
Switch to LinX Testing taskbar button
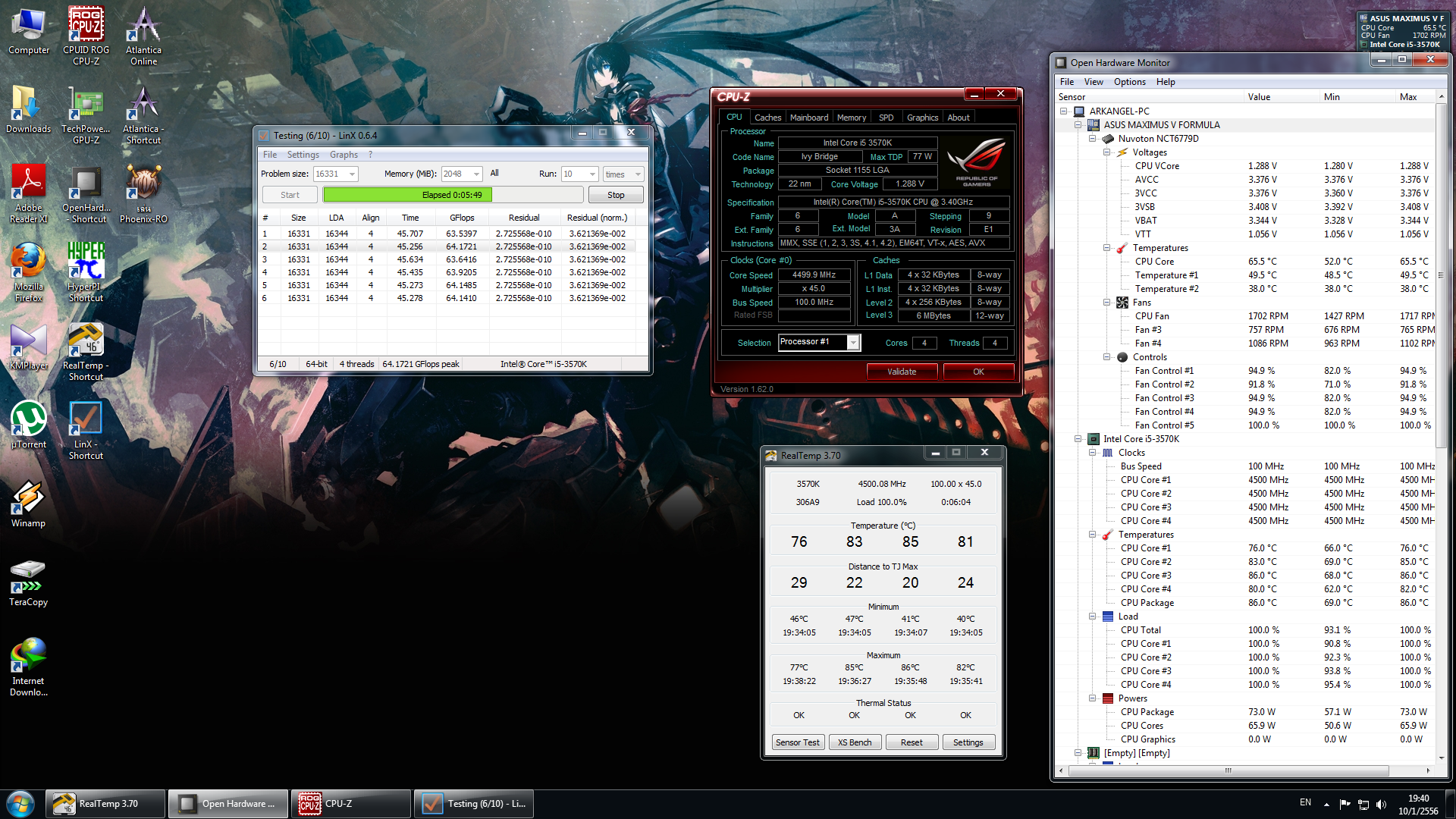(x=474, y=804)
